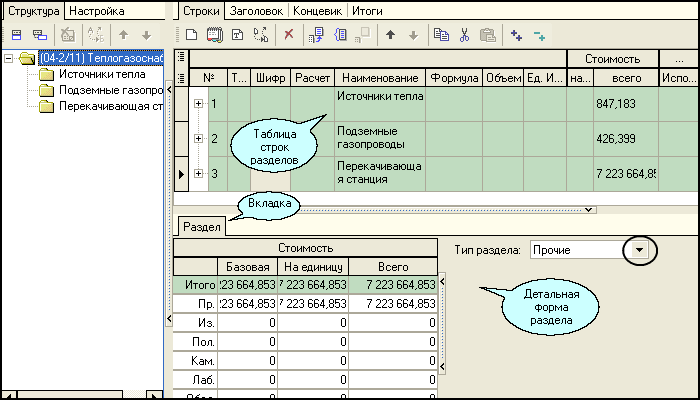Screen dimensions: 700x400
Task: Click the splitter arrow right of the Кам. row
Action: coord(442,367)
